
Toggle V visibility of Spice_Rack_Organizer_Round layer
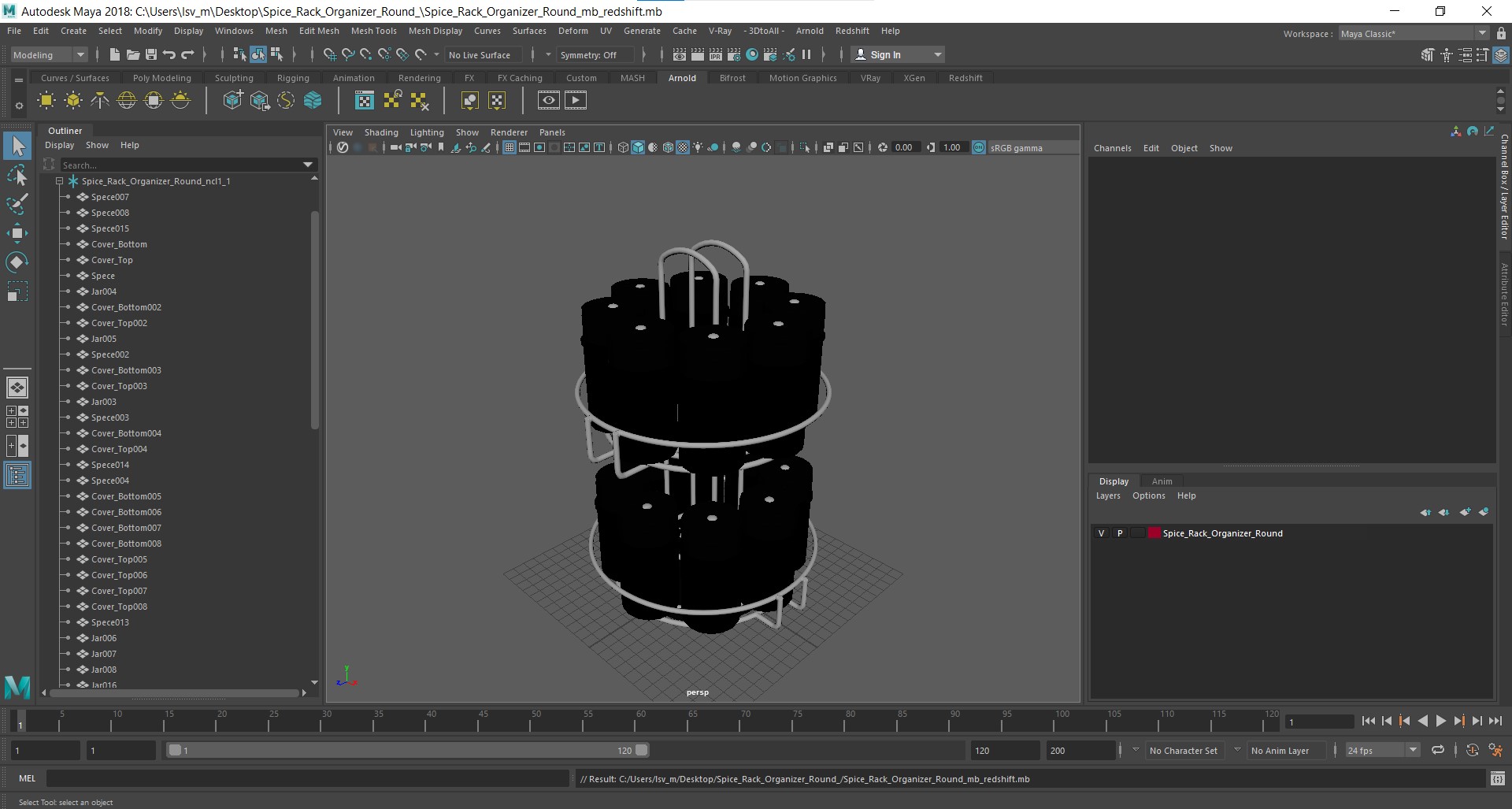pyautogui.click(x=1101, y=533)
